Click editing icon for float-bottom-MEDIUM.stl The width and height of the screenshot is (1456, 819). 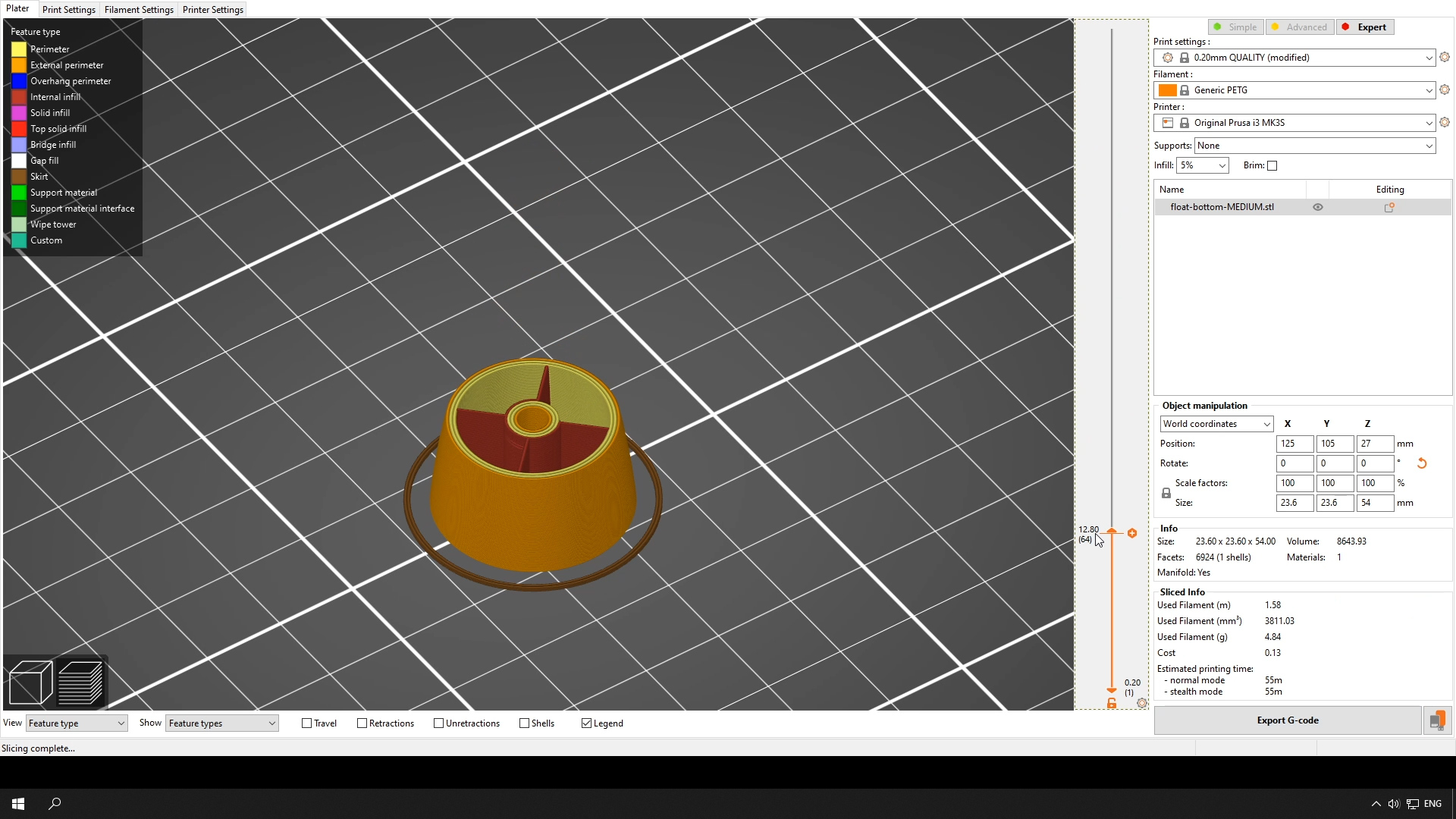click(1389, 207)
